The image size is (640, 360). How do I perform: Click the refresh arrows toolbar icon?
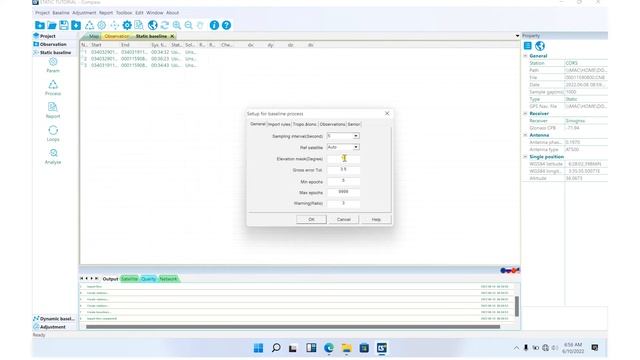(x=164, y=25)
